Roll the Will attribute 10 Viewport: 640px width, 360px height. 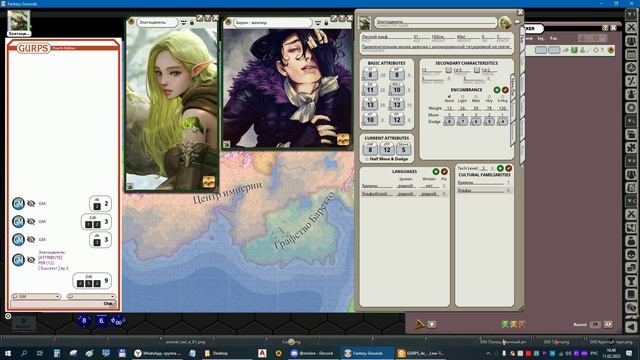coord(397,90)
